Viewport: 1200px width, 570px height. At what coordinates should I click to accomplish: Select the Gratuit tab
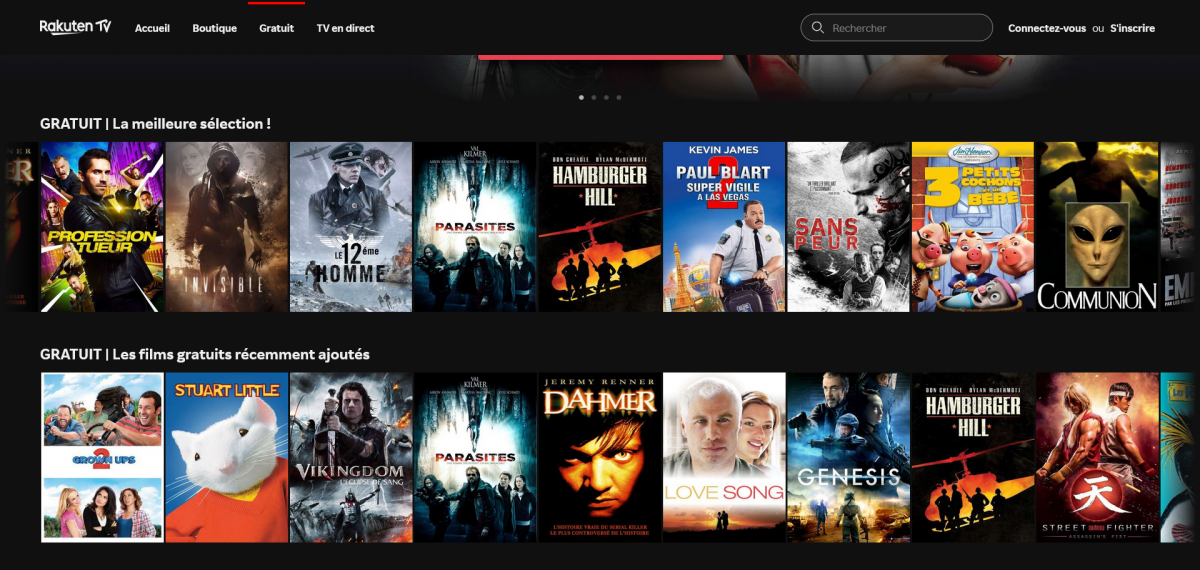(277, 28)
